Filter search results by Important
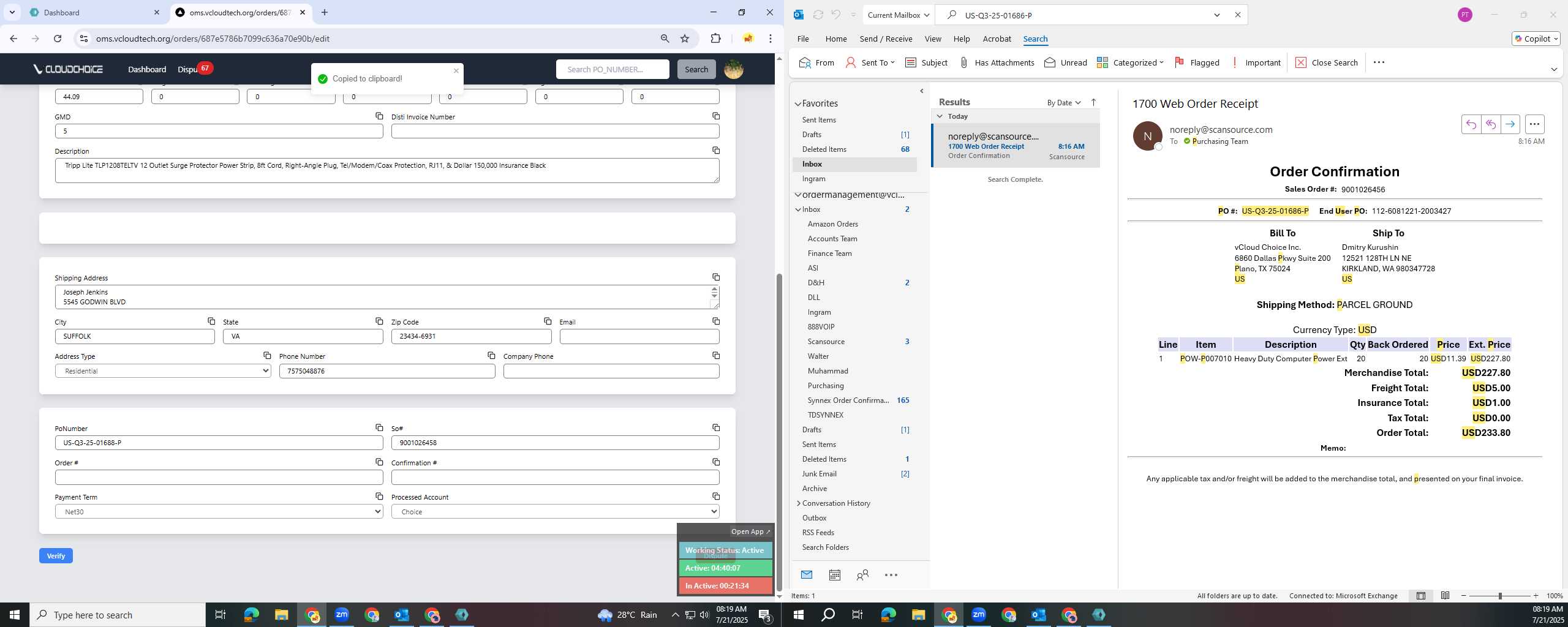This screenshot has height=627, width=1568. pyautogui.click(x=1256, y=62)
